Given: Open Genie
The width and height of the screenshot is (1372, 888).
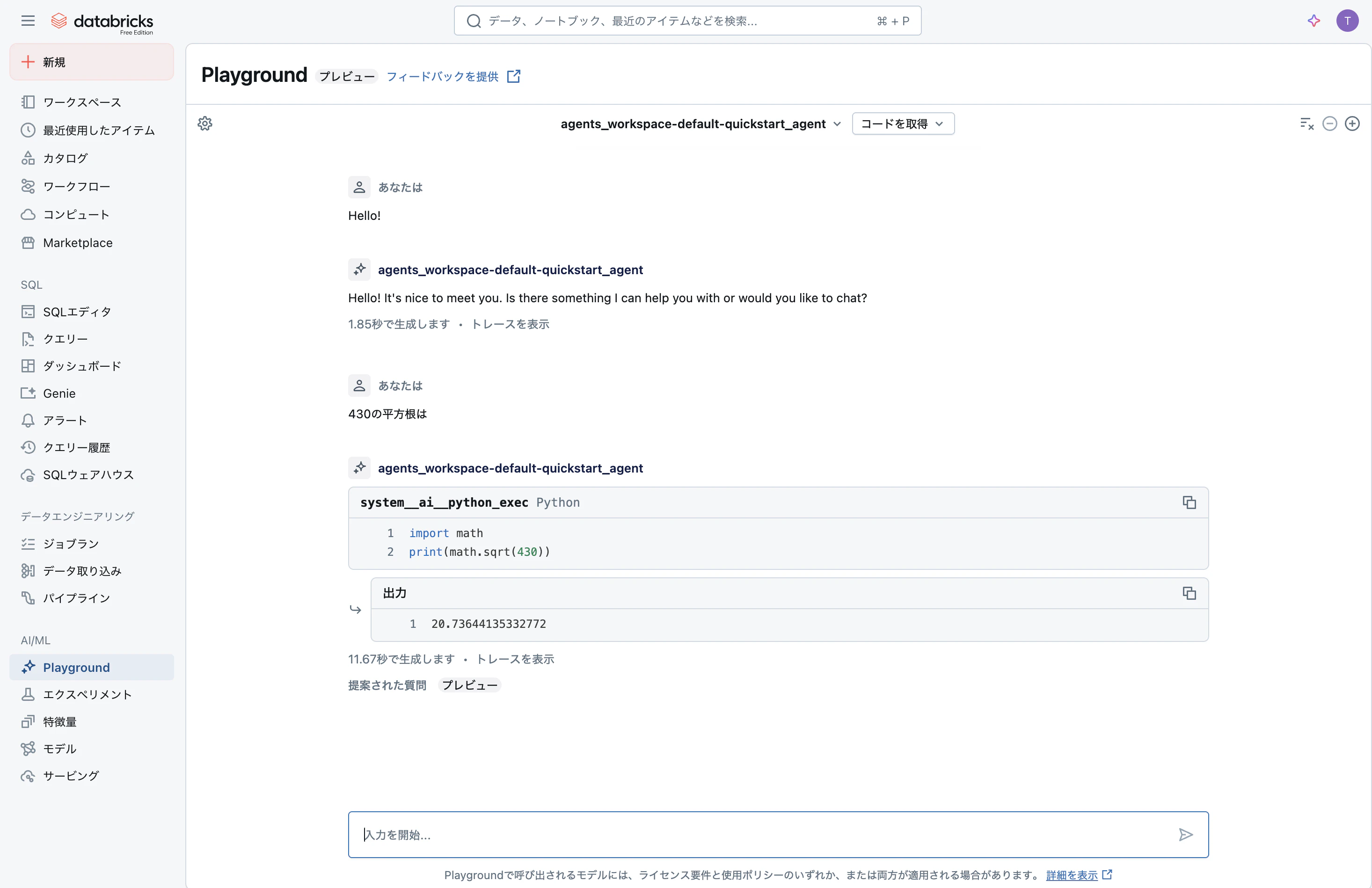Looking at the screenshot, I should [x=92, y=393].
